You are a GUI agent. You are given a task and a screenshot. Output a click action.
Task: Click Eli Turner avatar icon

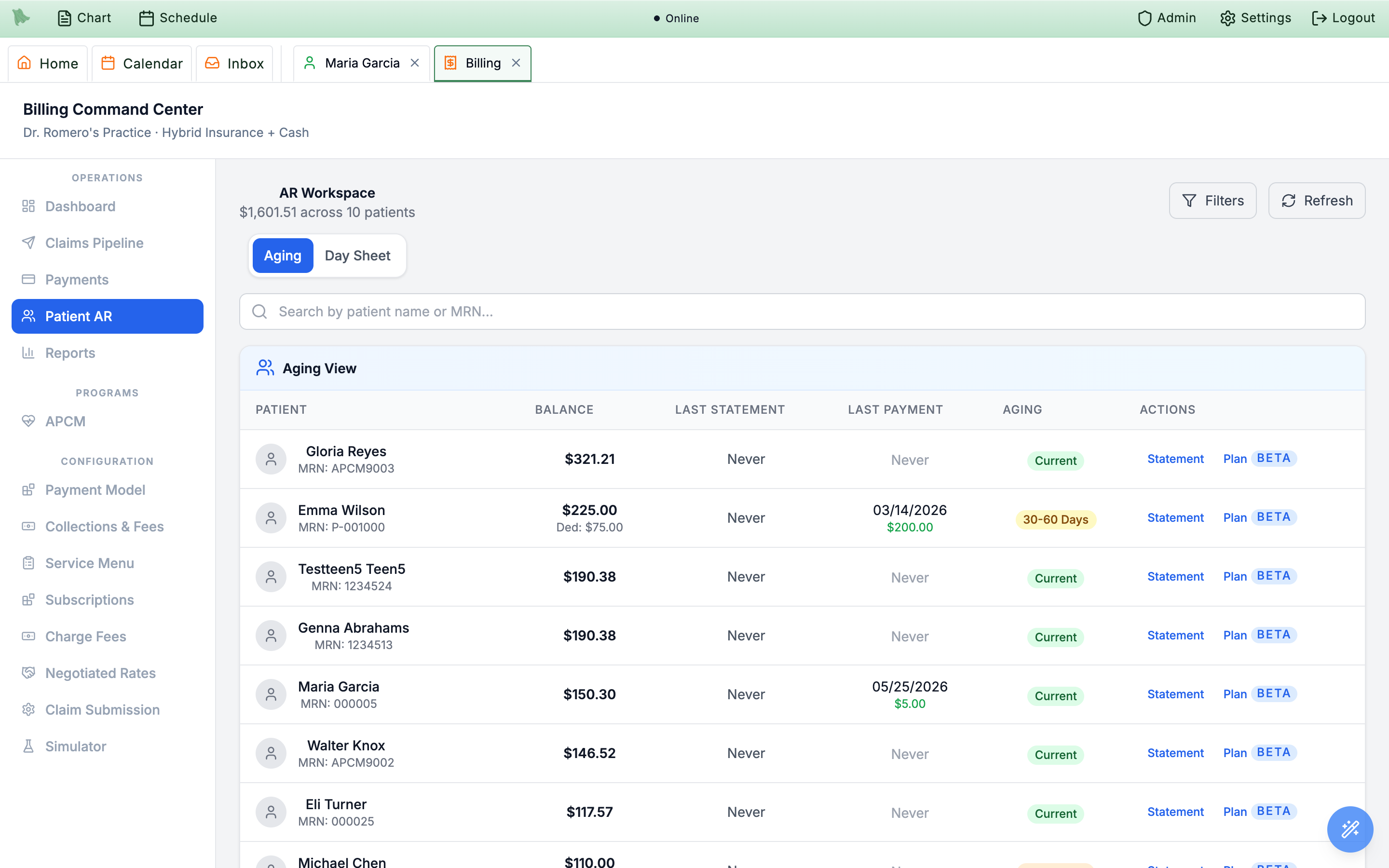tap(271, 813)
